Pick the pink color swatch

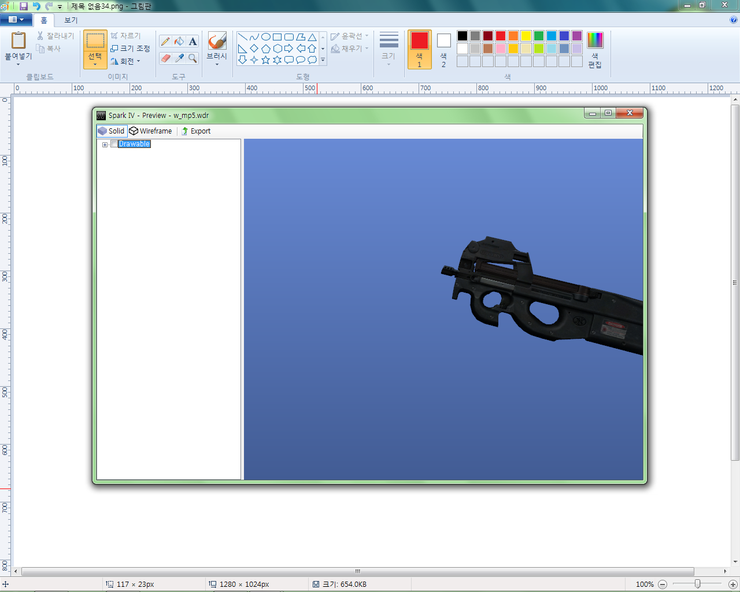pyautogui.click(x=501, y=48)
